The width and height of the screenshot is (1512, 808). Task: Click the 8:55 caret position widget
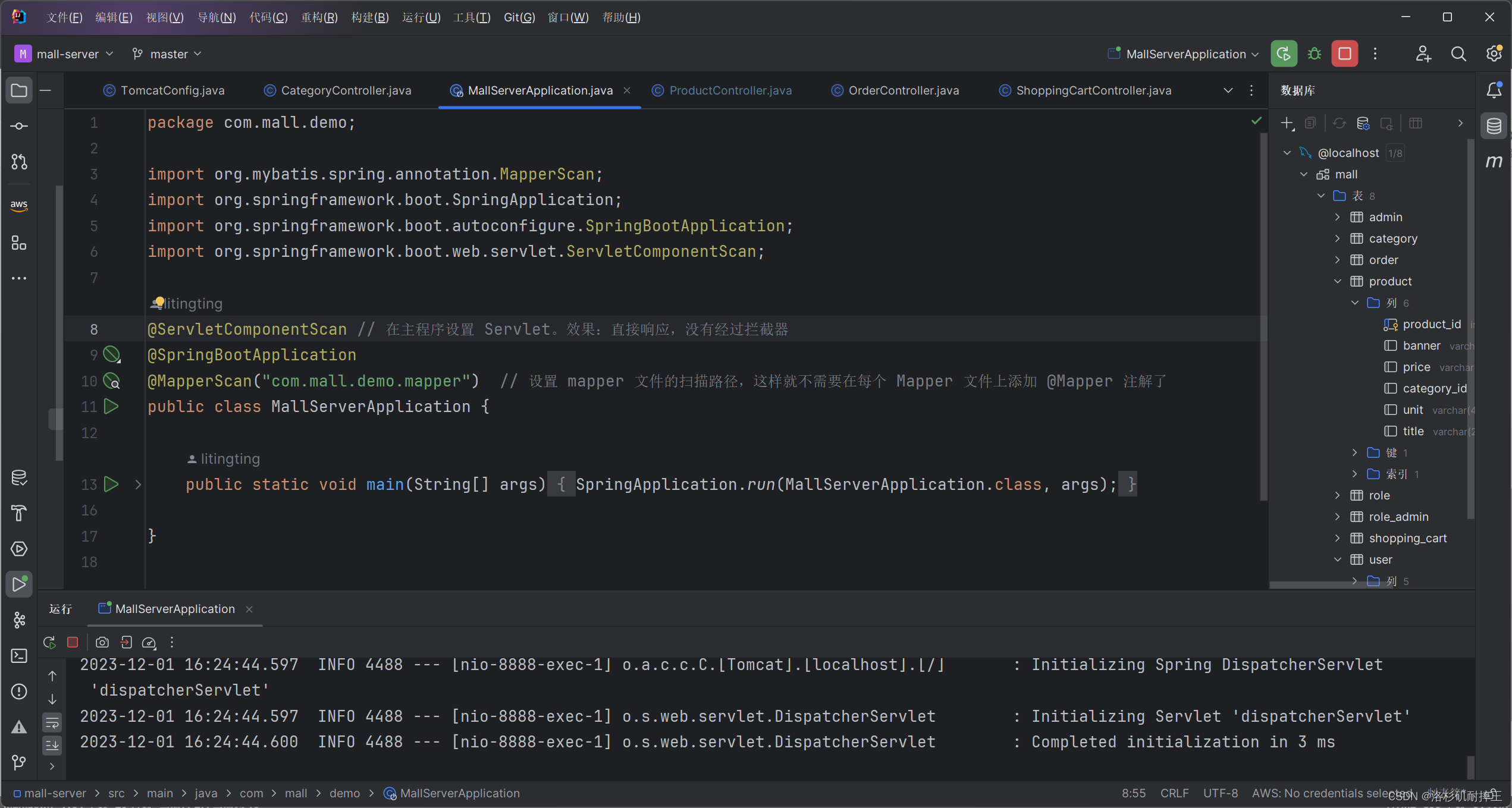pyautogui.click(x=1133, y=793)
